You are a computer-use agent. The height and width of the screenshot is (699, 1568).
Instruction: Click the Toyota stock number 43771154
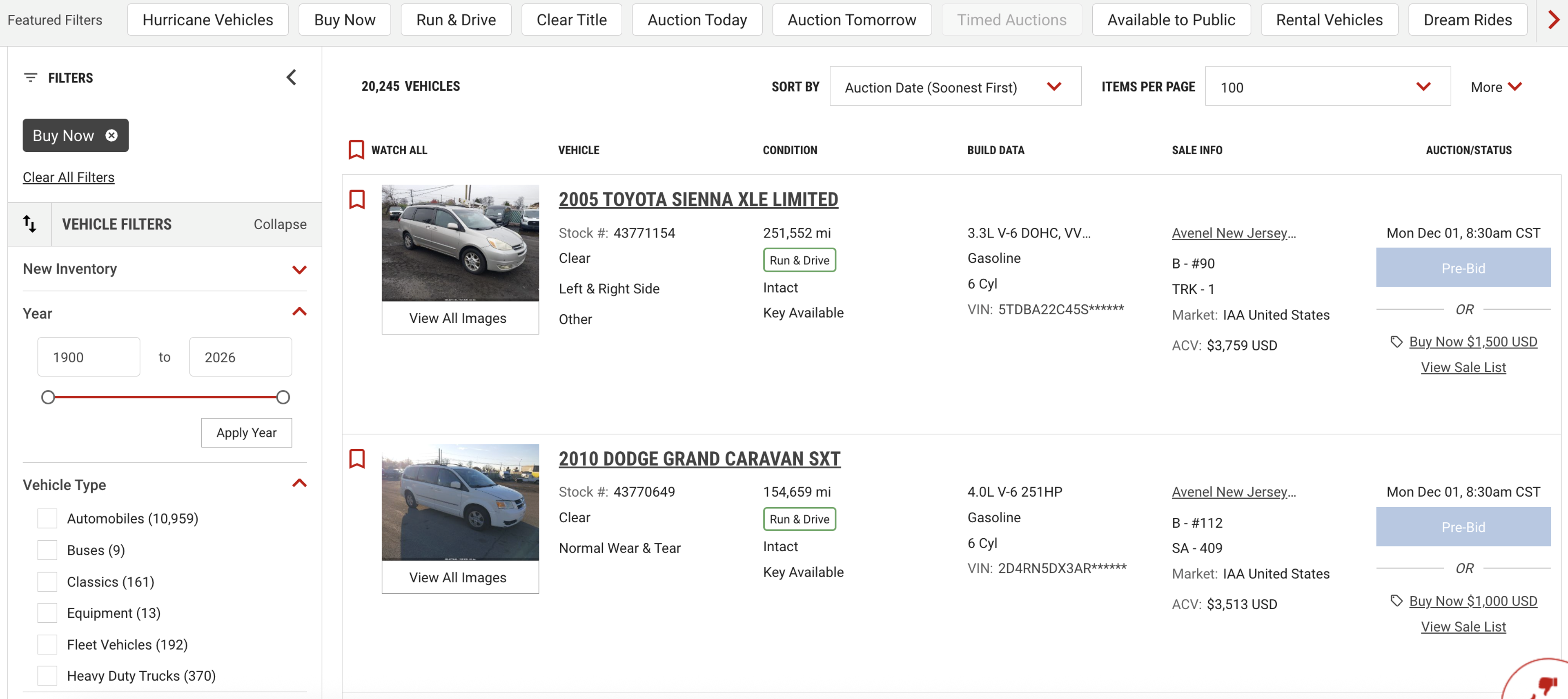click(x=644, y=233)
